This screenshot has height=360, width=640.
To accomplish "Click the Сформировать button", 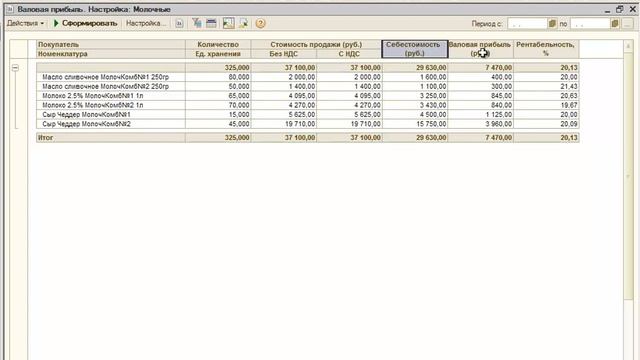I will (x=85, y=23).
